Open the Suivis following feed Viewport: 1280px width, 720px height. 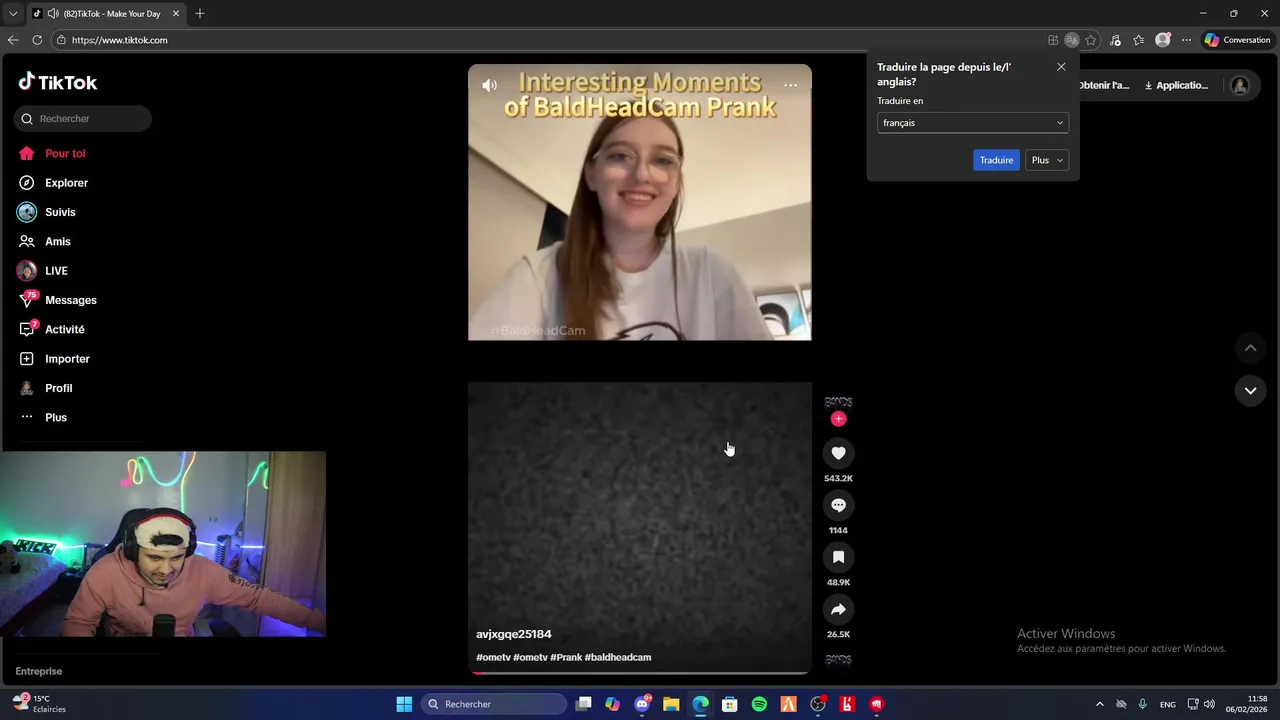click(46, 212)
